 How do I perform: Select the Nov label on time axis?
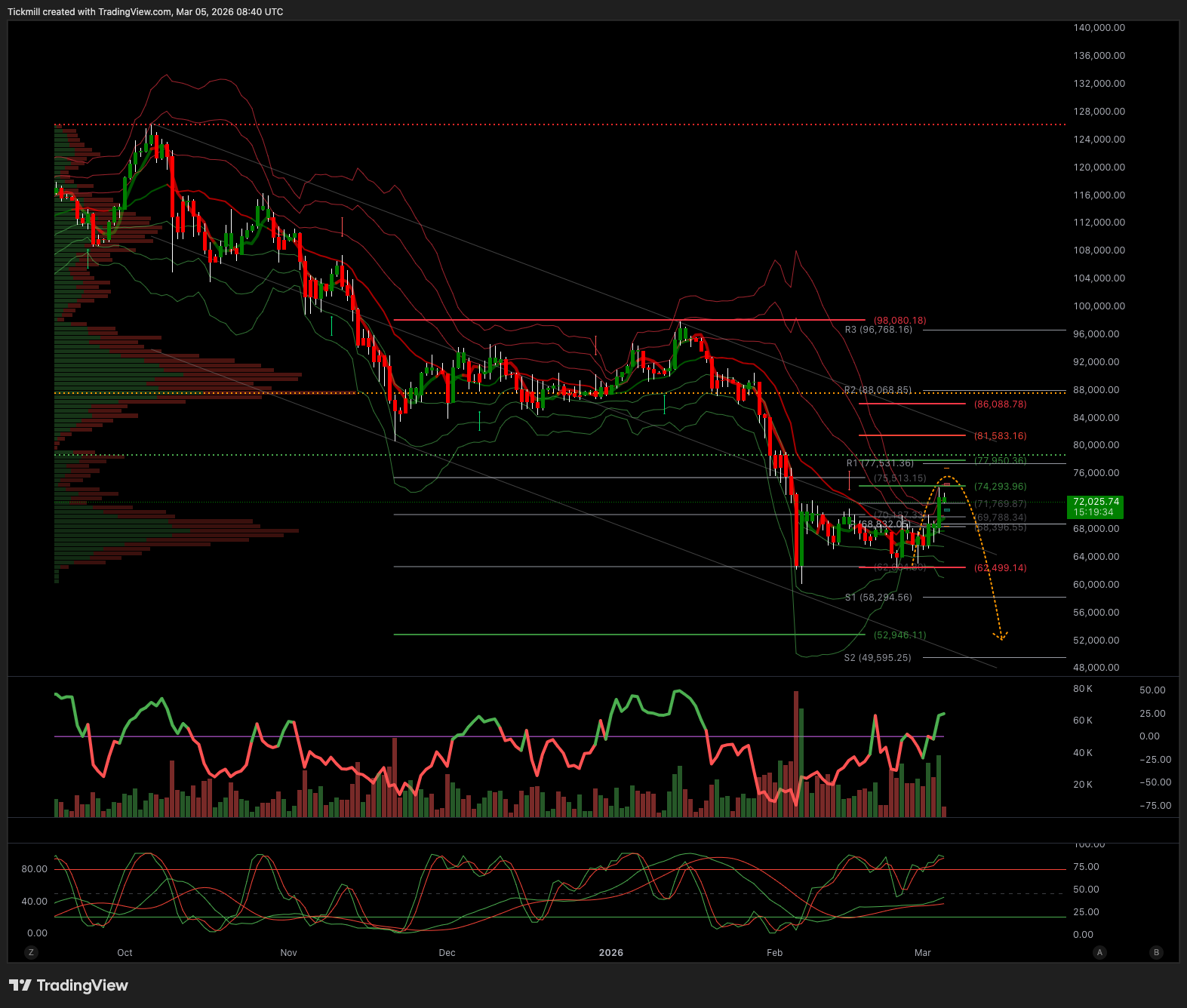[288, 953]
